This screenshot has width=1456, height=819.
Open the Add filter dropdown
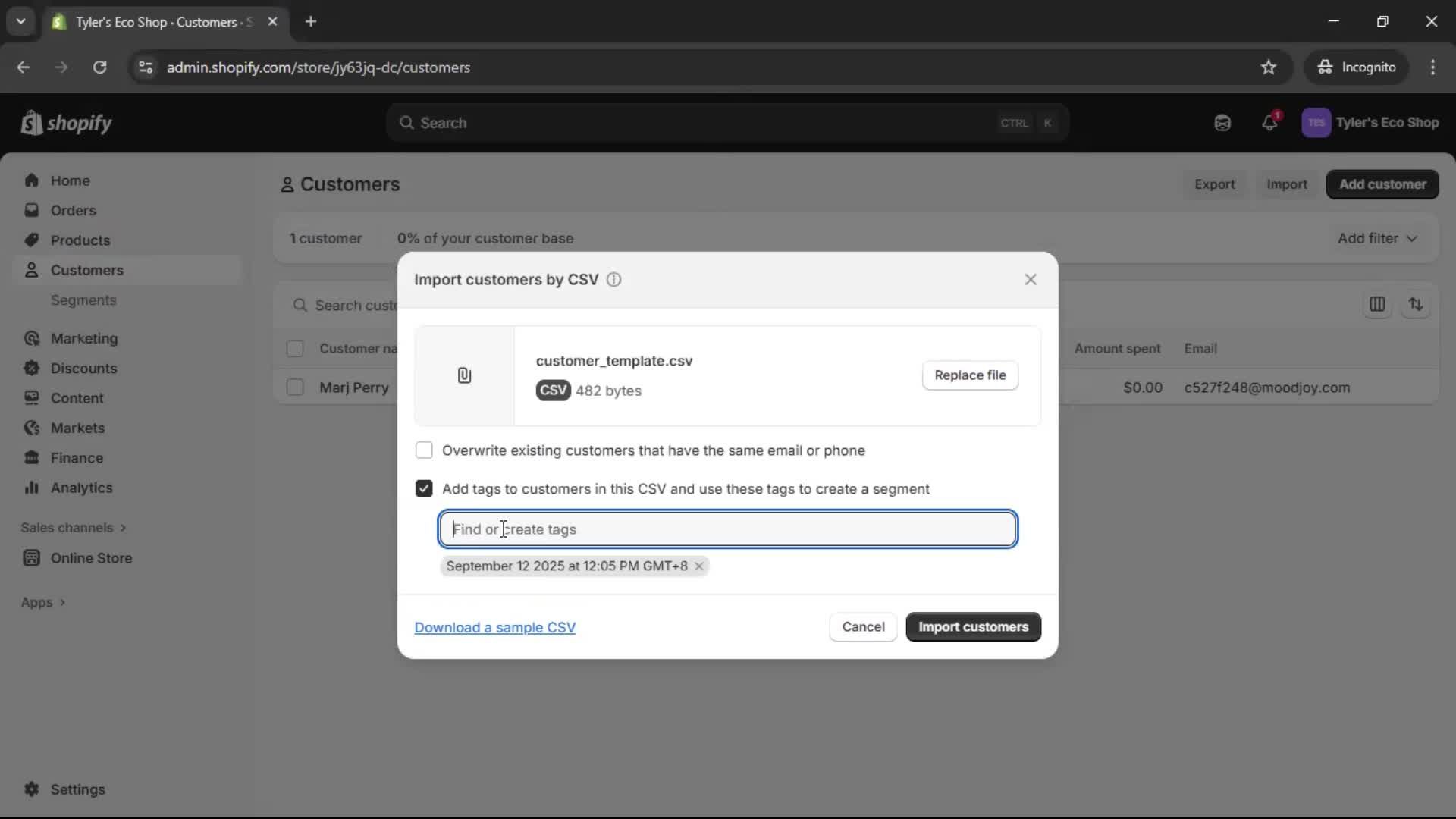[1376, 237]
